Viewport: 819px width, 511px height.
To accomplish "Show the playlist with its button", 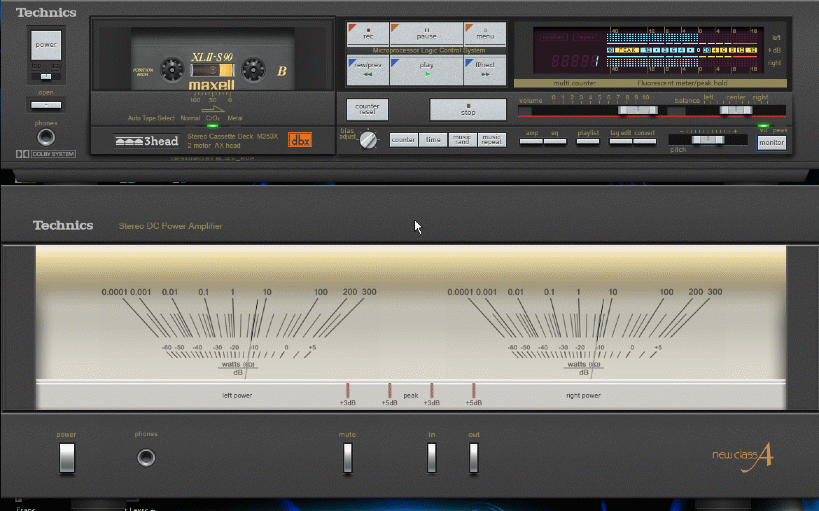I will pos(588,141).
